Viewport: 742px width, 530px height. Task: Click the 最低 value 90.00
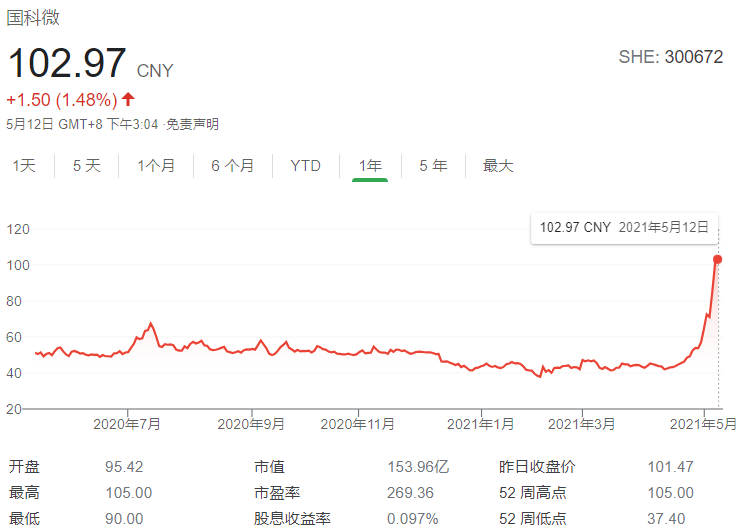coord(124,519)
